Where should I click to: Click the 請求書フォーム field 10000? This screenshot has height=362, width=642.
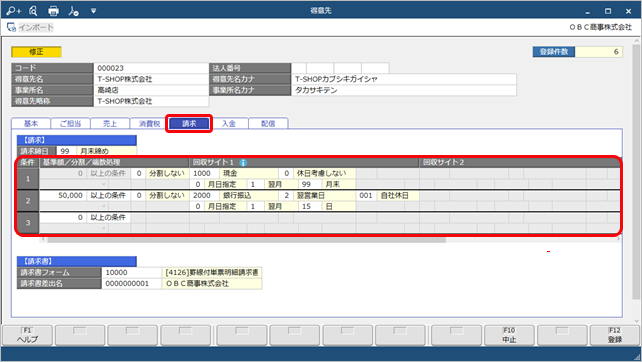click(131, 272)
